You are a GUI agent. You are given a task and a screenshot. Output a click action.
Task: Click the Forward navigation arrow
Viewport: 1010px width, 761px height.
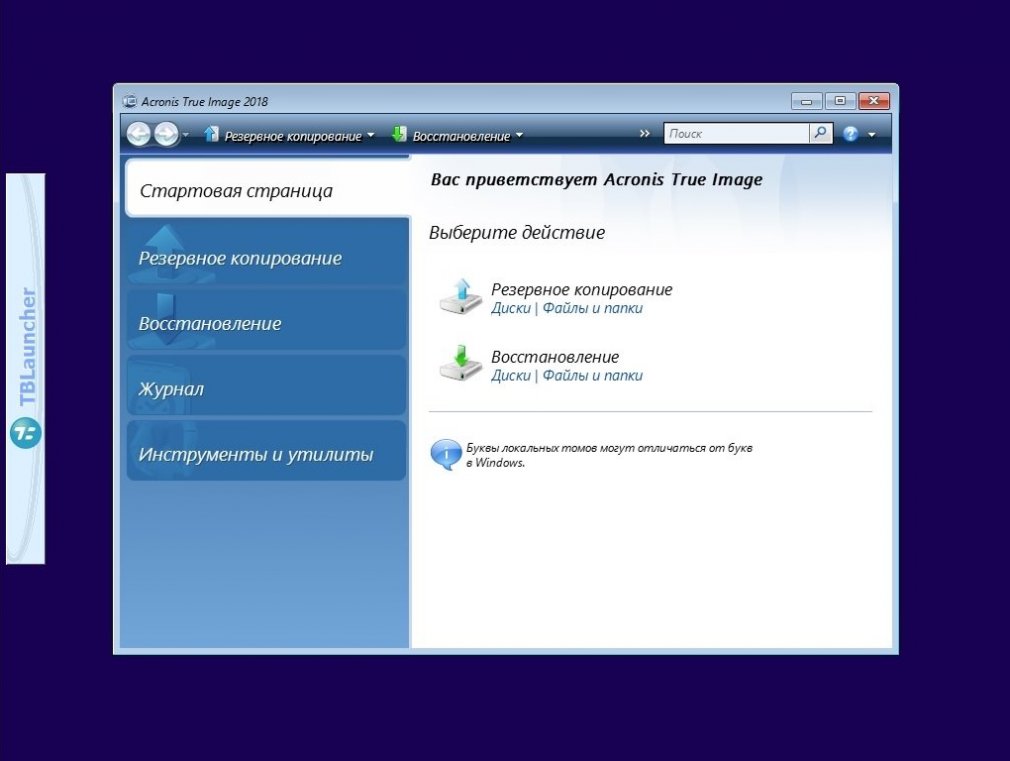166,134
